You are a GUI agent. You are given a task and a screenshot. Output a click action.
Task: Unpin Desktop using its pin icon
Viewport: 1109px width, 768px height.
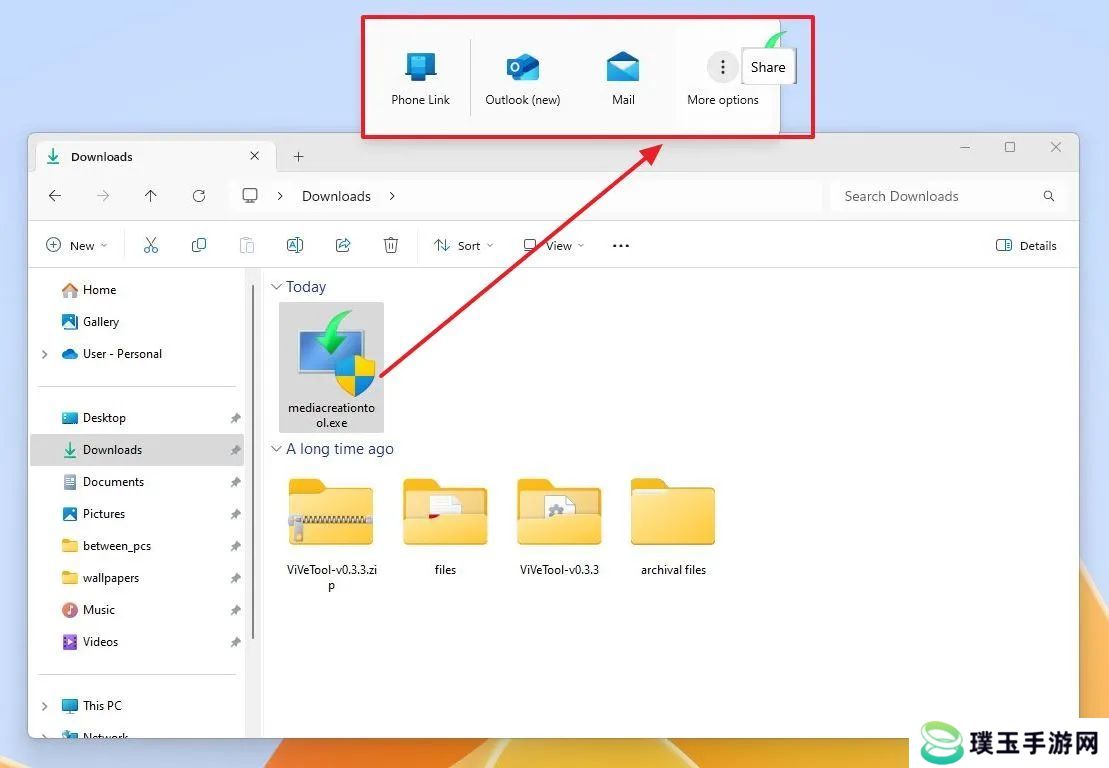click(x=236, y=418)
